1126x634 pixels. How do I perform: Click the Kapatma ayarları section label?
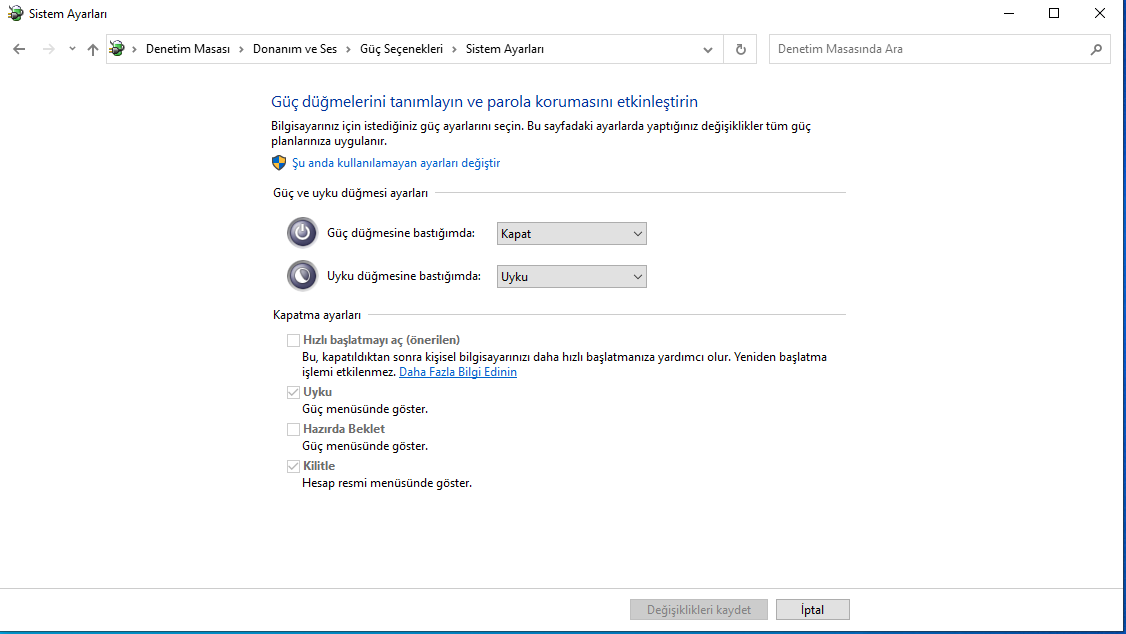tap(317, 315)
